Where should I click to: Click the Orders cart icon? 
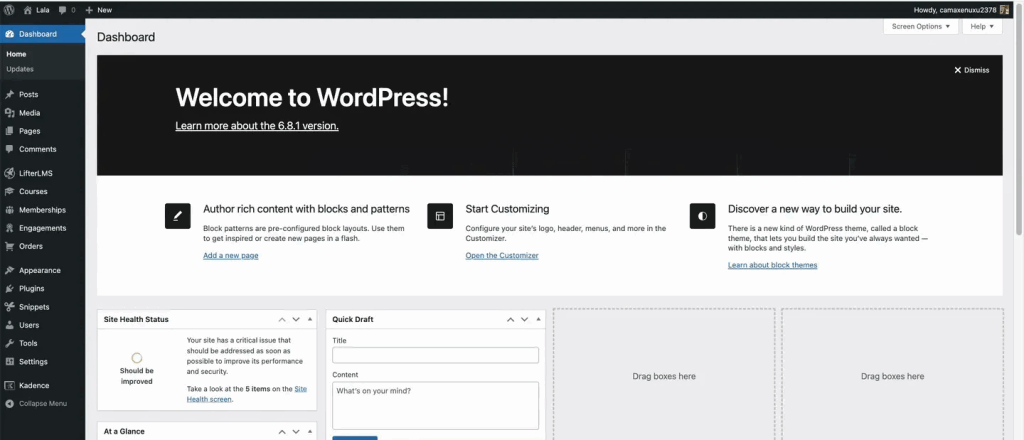click(9, 247)
